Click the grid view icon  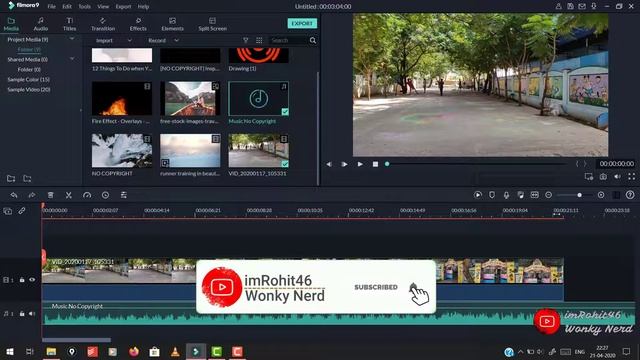click(x=259, y=40)
